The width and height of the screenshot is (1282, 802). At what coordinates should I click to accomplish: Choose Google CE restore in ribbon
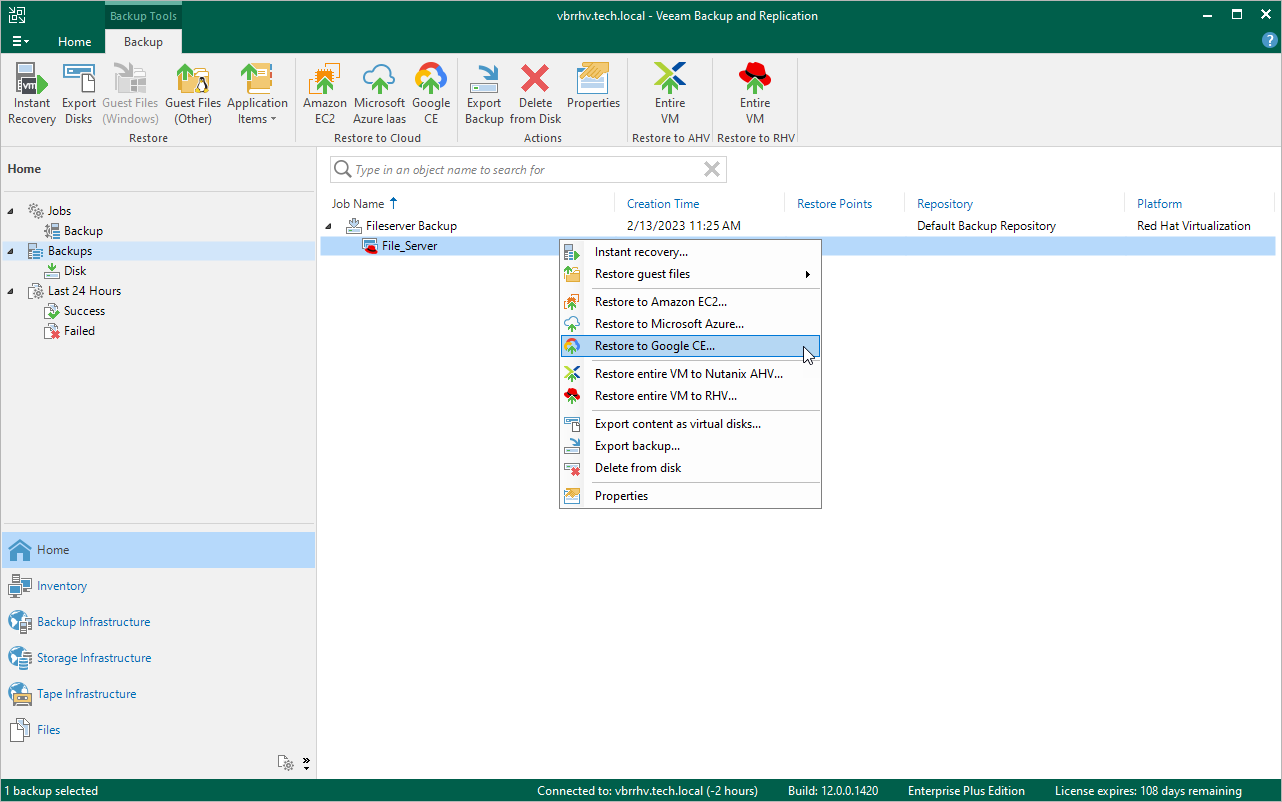pos(431,94)
